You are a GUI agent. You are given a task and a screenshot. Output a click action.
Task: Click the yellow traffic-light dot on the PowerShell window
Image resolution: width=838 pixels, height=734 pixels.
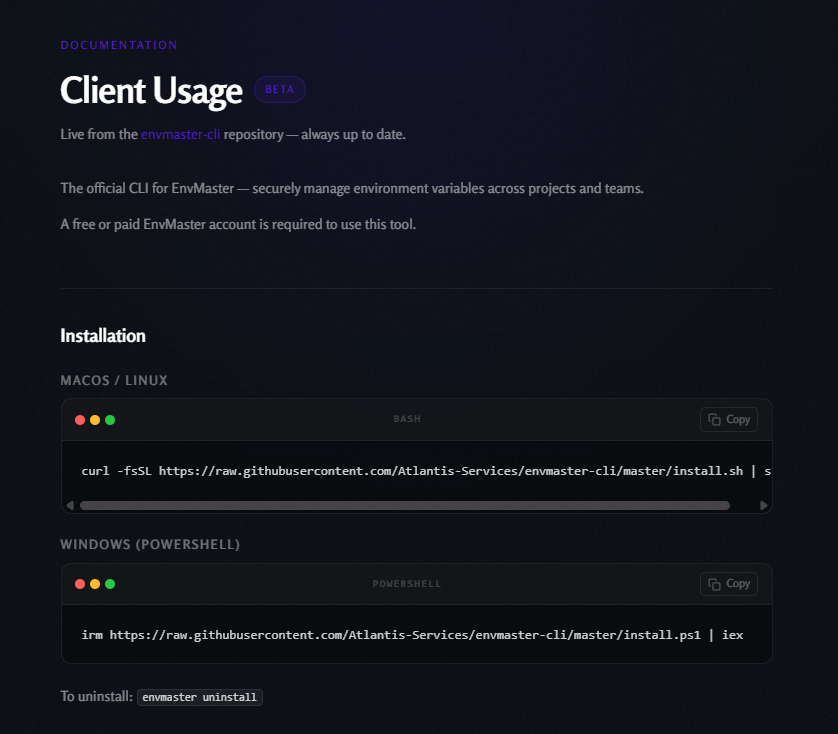click(95, 583)
